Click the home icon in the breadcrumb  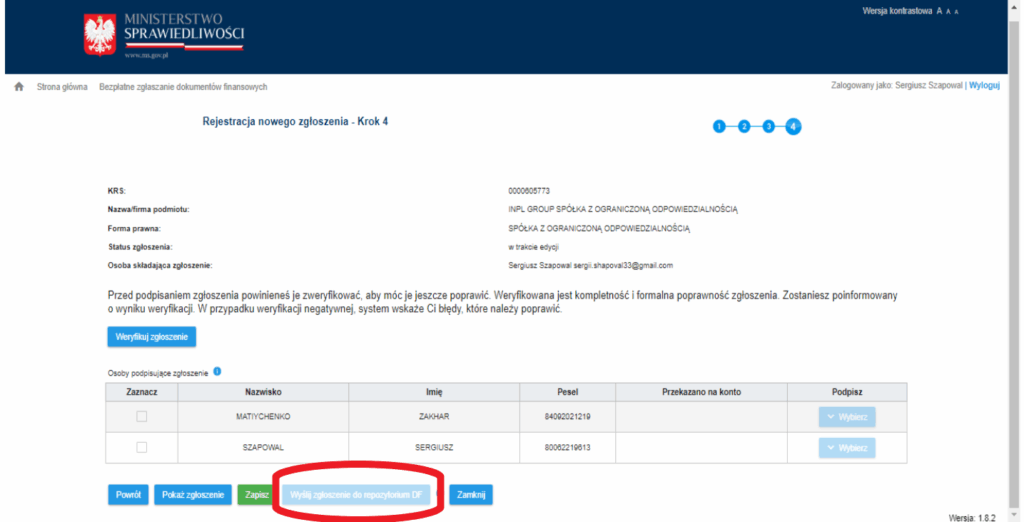[x=18, y=87]
